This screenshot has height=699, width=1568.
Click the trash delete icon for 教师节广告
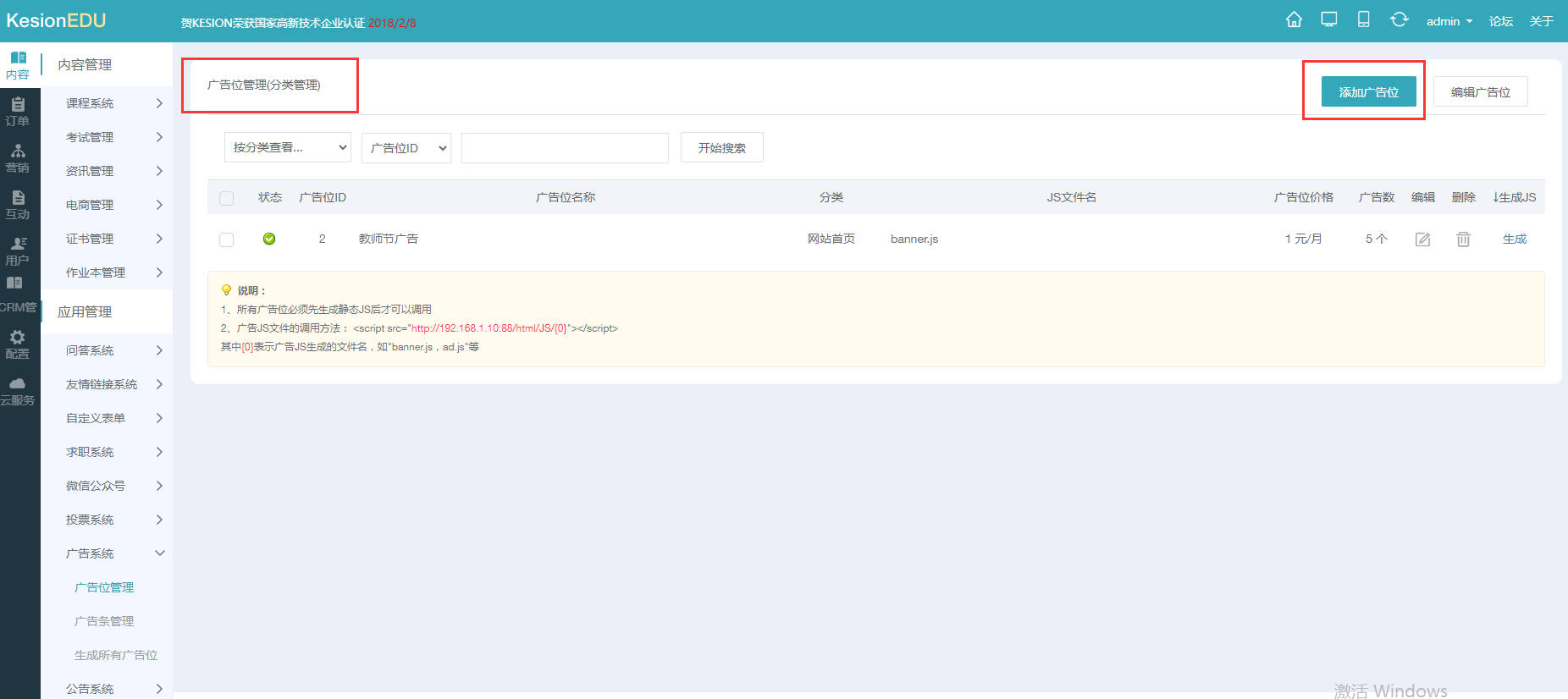(1463, 239)
